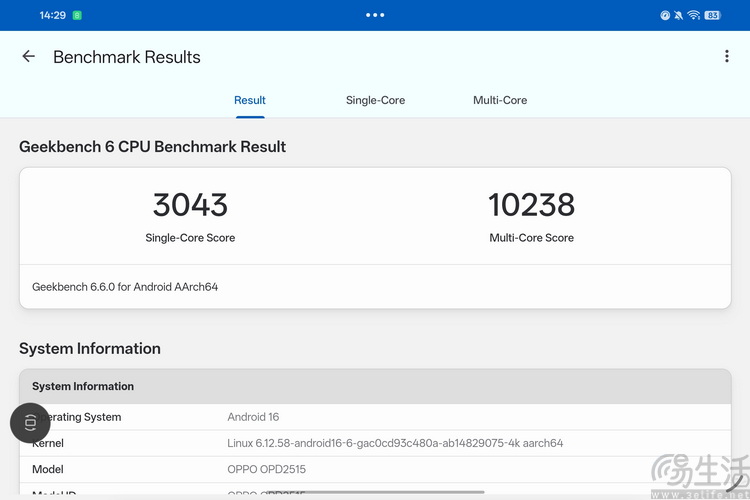Tap the 10238 multi-core score

pos(531,205)
